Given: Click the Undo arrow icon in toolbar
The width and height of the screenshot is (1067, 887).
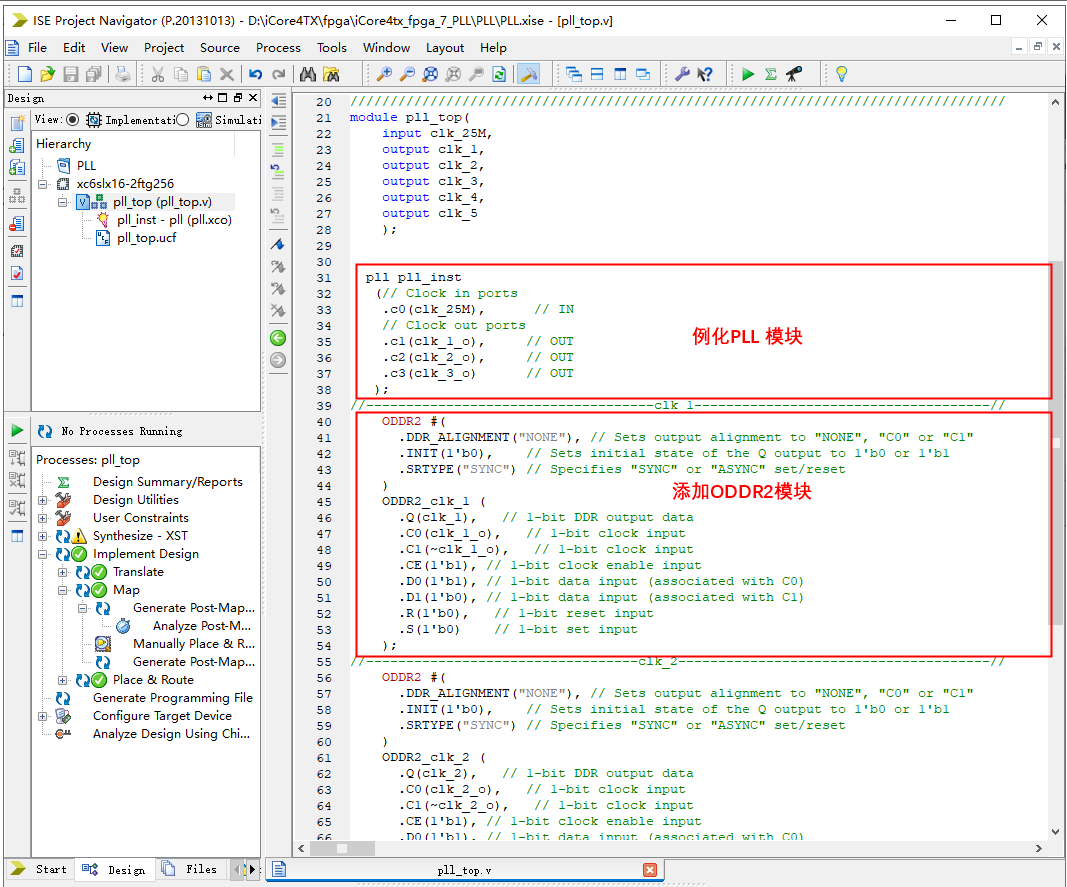Looking at the screenshot, I should (255, 74).
